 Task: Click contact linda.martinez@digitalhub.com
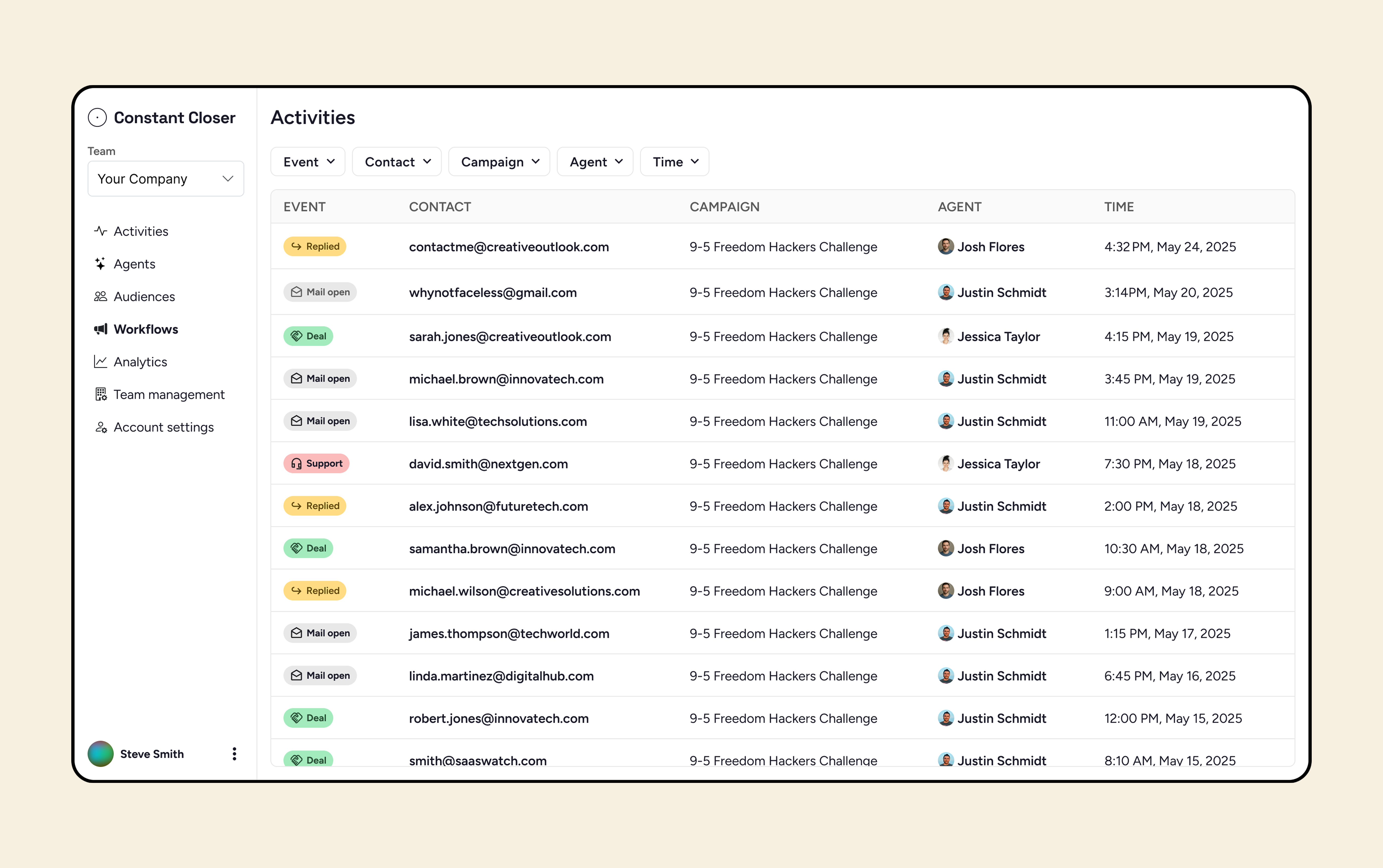[x=501, y=677]
